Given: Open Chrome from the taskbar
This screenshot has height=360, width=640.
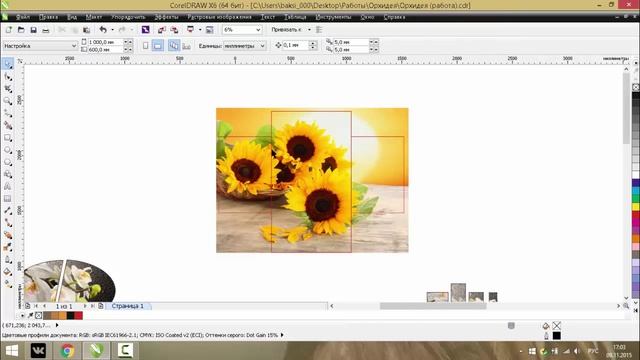Looking at the screenshot, I should point(67,351).
